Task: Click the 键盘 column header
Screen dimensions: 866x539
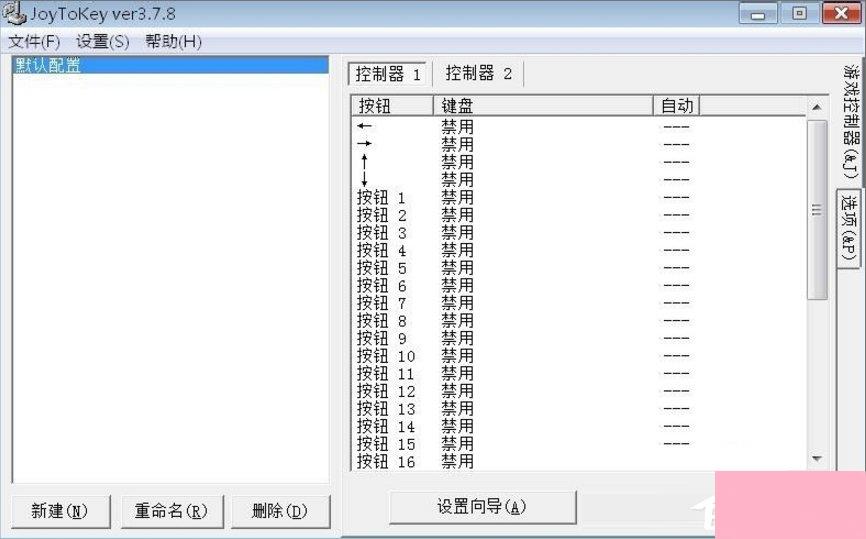Action: pyautogui.click(x=543, y=105)
